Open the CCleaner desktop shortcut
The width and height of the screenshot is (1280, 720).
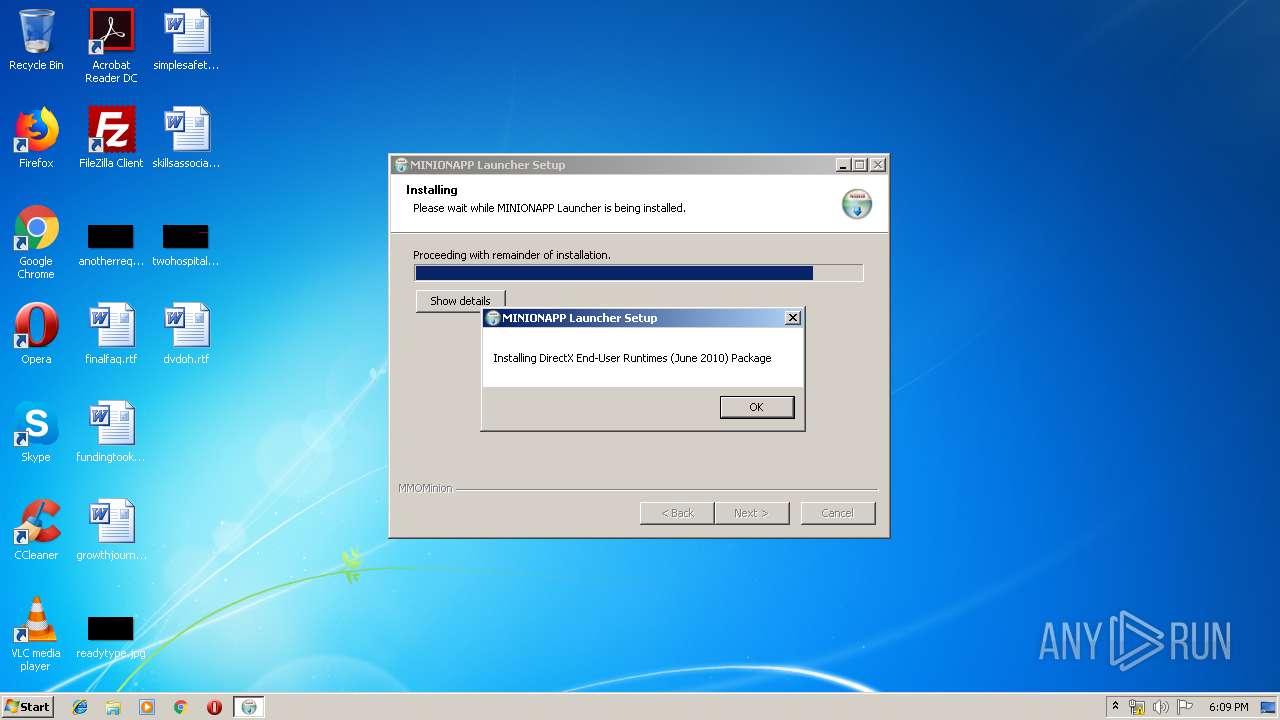click(x=36, y=530)
